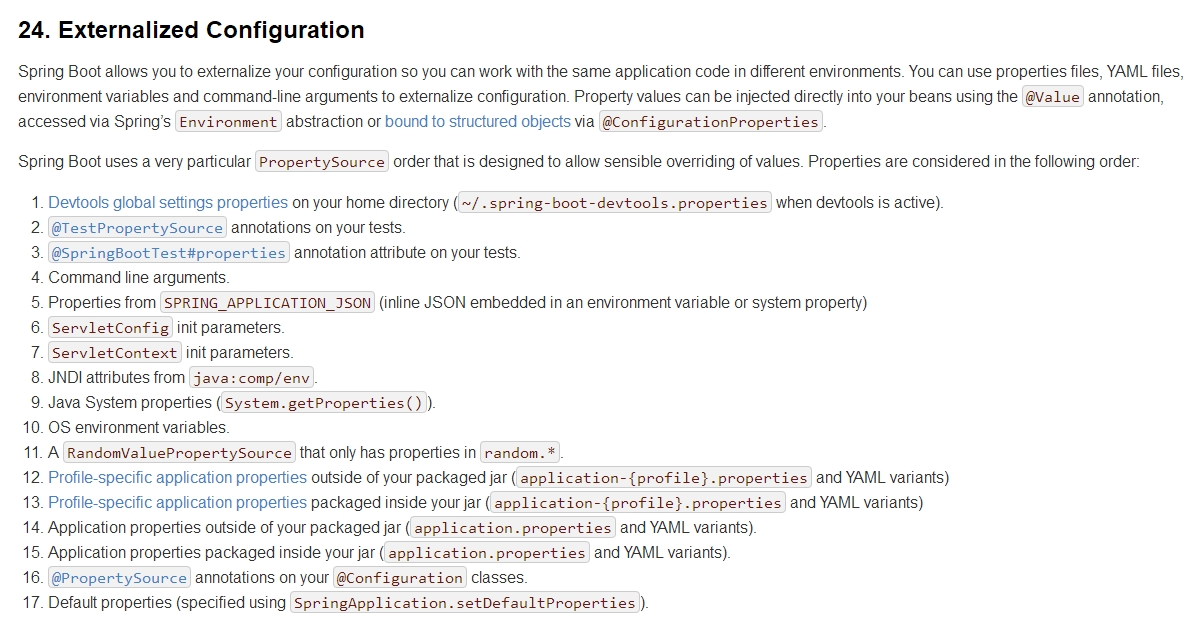Click the System.getProperties() code snippet
This screenshot has width=1204, height=622.
pos(325,403)
